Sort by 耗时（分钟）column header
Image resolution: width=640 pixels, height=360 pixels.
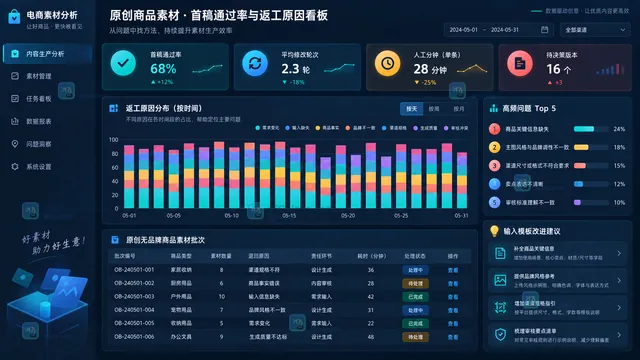pyautogui.click(x=371, y=256)
